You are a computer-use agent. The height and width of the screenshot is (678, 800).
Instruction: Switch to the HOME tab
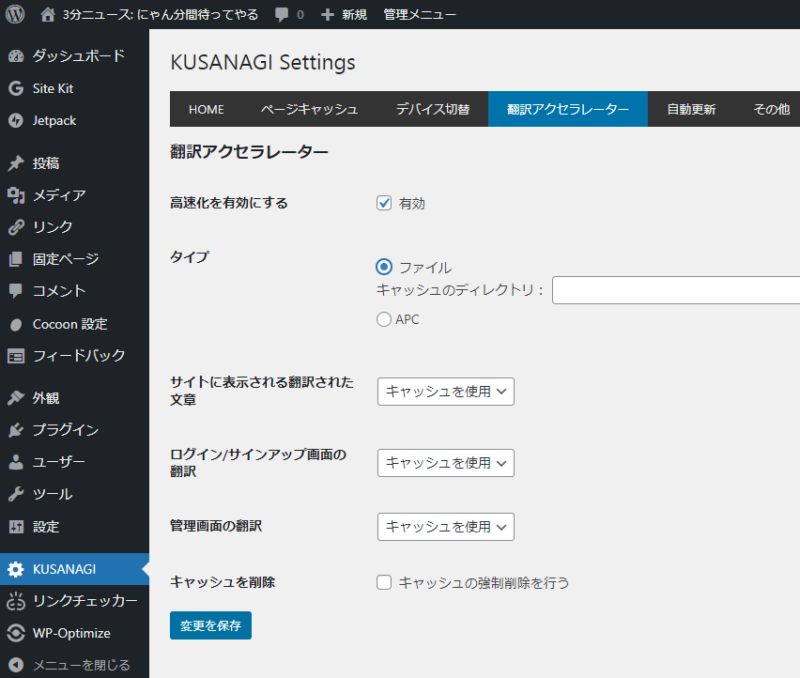click(x=206, y=109)
